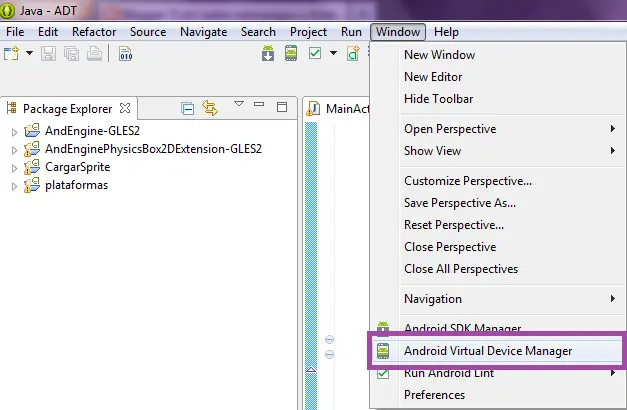Expand the plataformas project
The height and width of the screenshot is (410, 627).
(x=14, y=186)
